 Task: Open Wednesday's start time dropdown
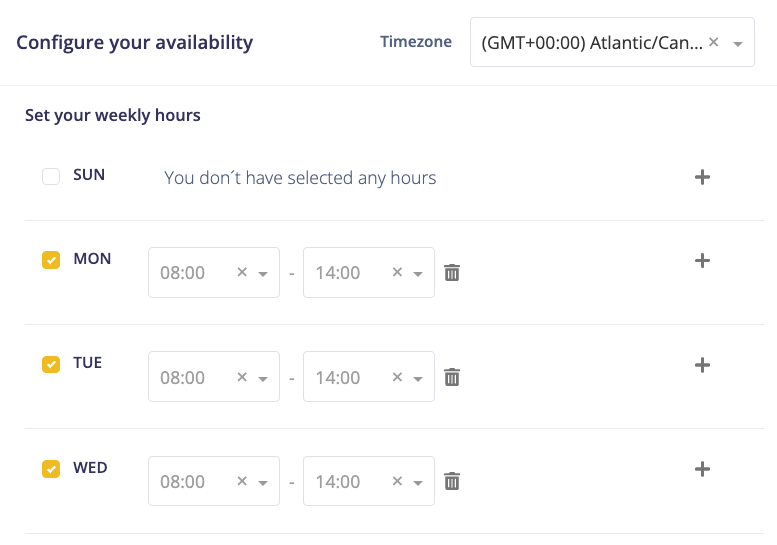tap(263, 482)
